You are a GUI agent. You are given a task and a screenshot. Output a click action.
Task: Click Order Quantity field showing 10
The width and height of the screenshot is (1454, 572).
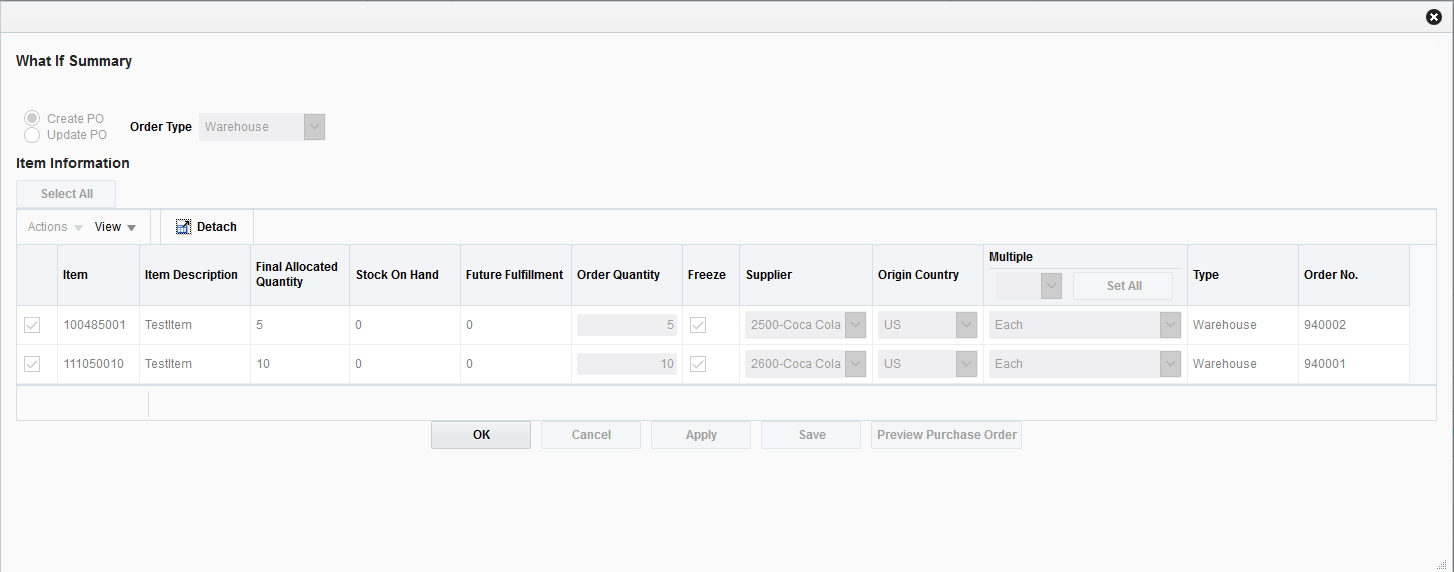(x=627, y=364)
